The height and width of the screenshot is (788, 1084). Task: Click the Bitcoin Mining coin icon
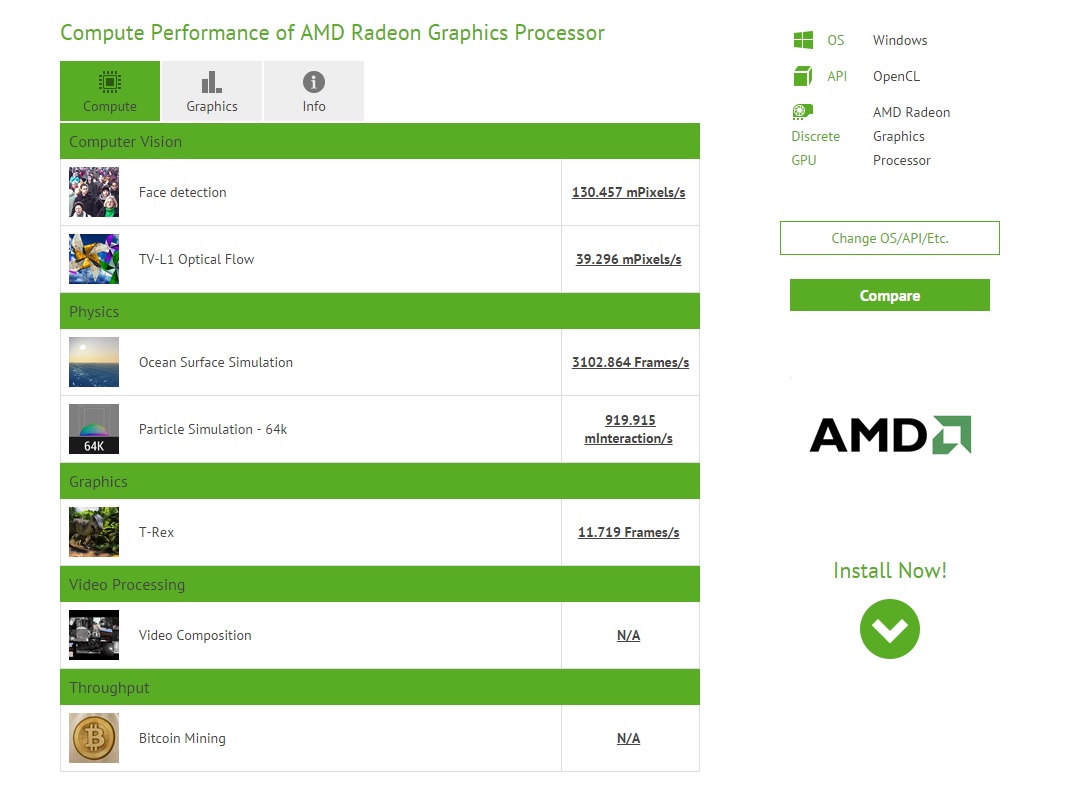[94, 738]
